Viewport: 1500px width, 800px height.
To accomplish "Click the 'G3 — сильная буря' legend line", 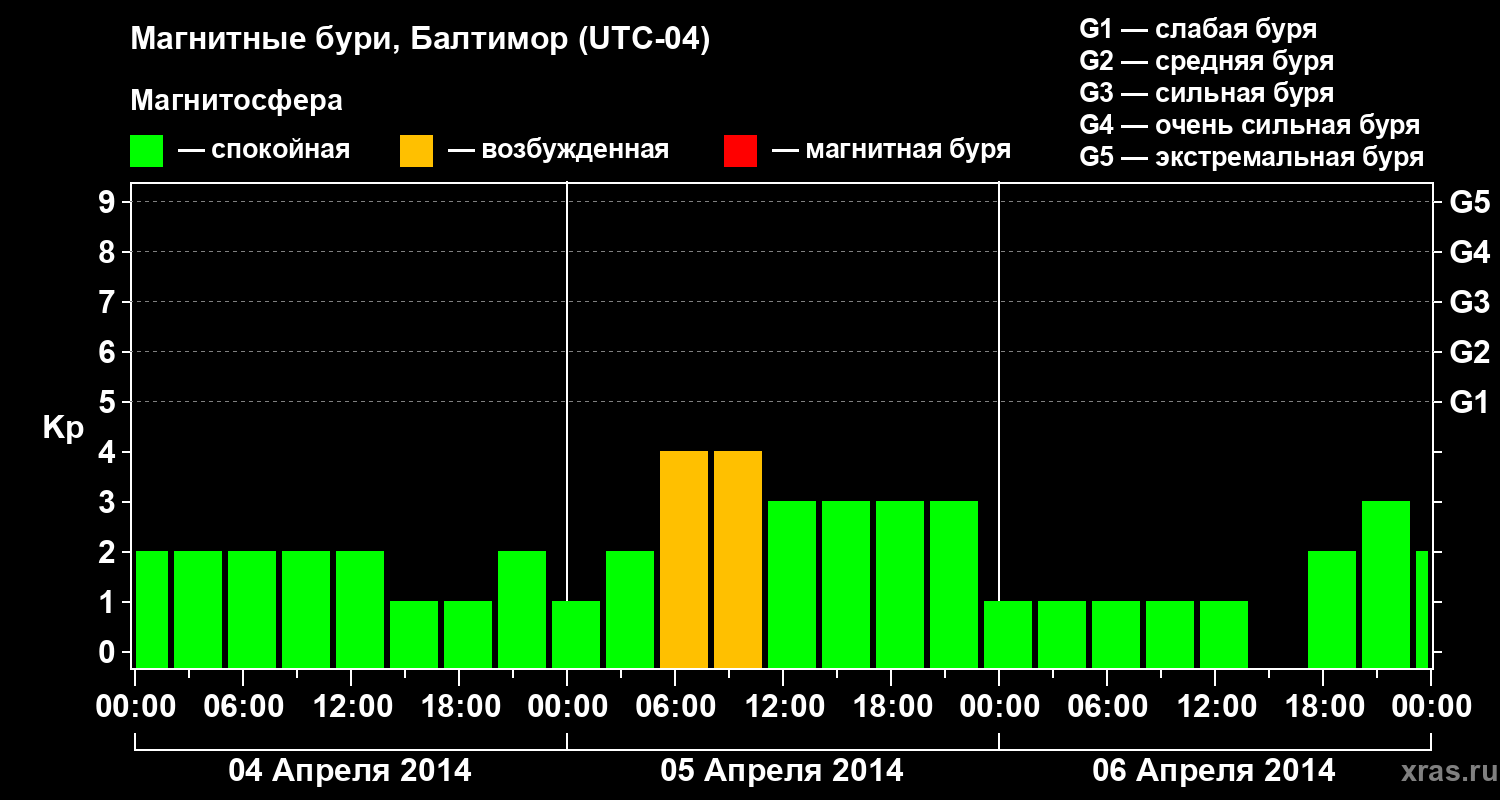I will [x=1206, y=93].
